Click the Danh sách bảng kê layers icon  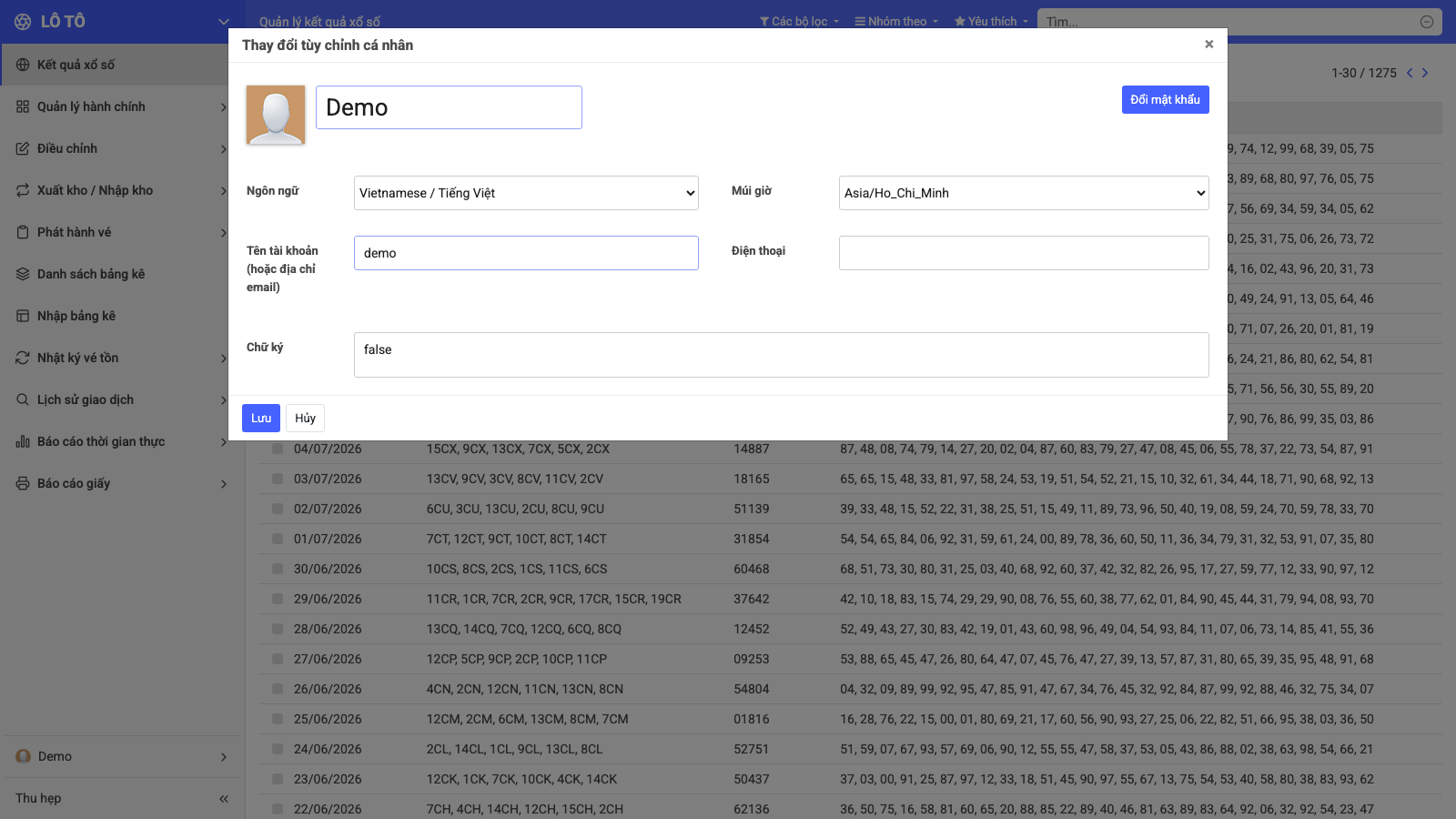pos(23,274)
